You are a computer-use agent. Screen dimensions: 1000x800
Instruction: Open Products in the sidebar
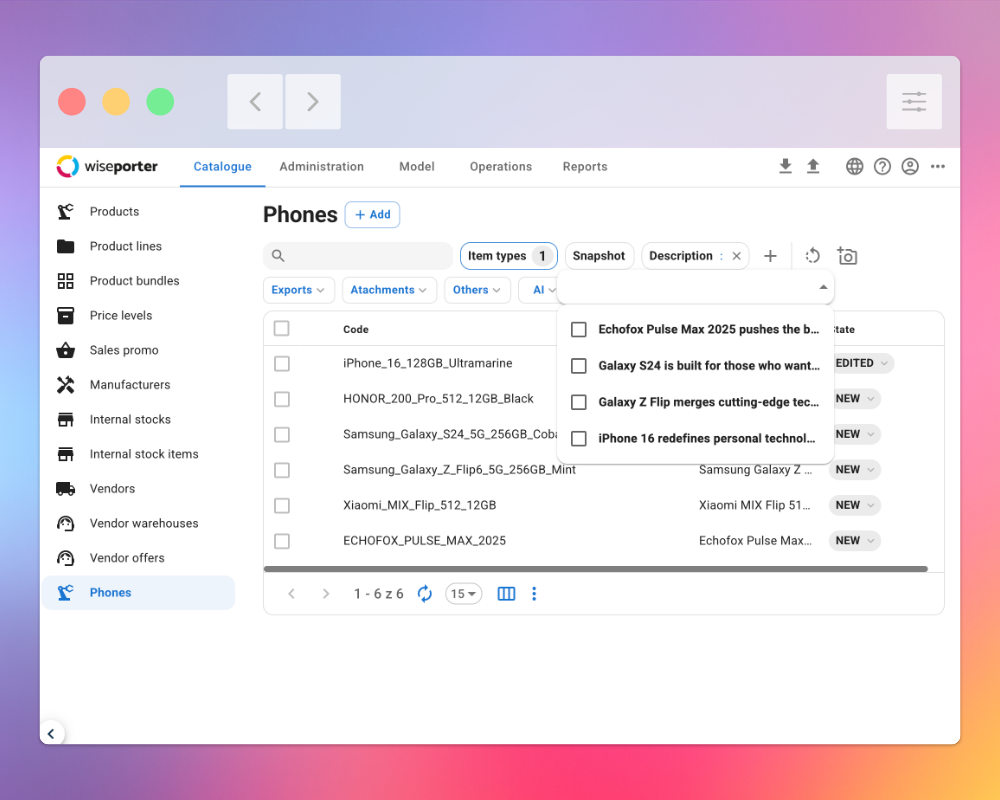coord(138,212)
